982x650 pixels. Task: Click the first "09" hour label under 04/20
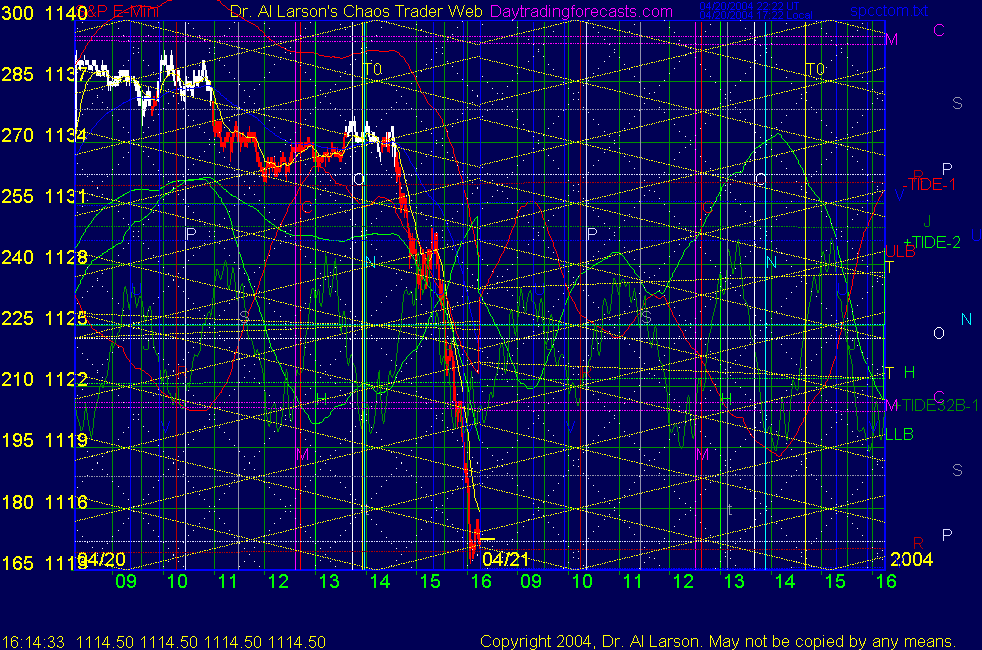126,582
